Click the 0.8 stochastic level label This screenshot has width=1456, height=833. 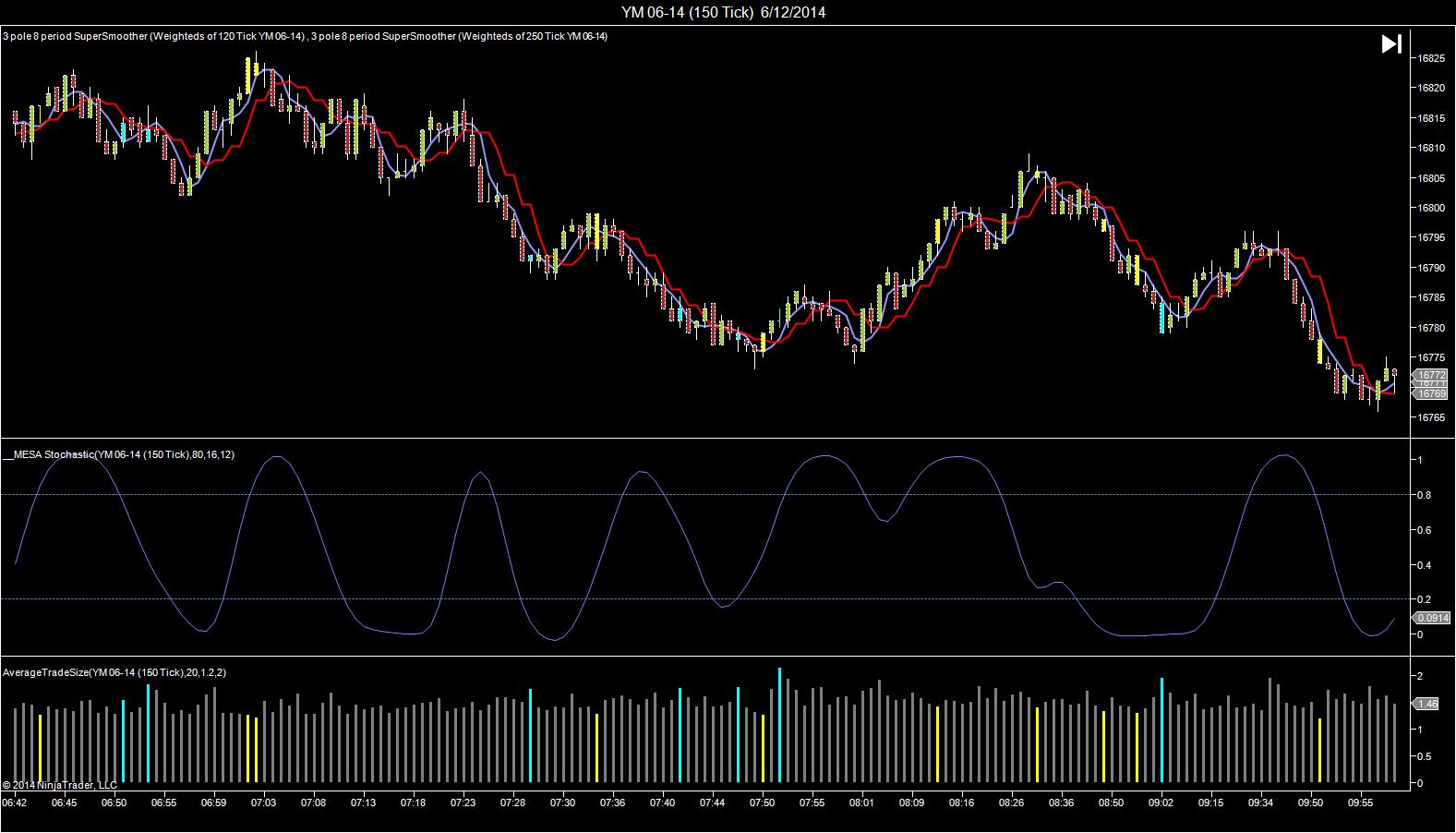pos(1425,496)
